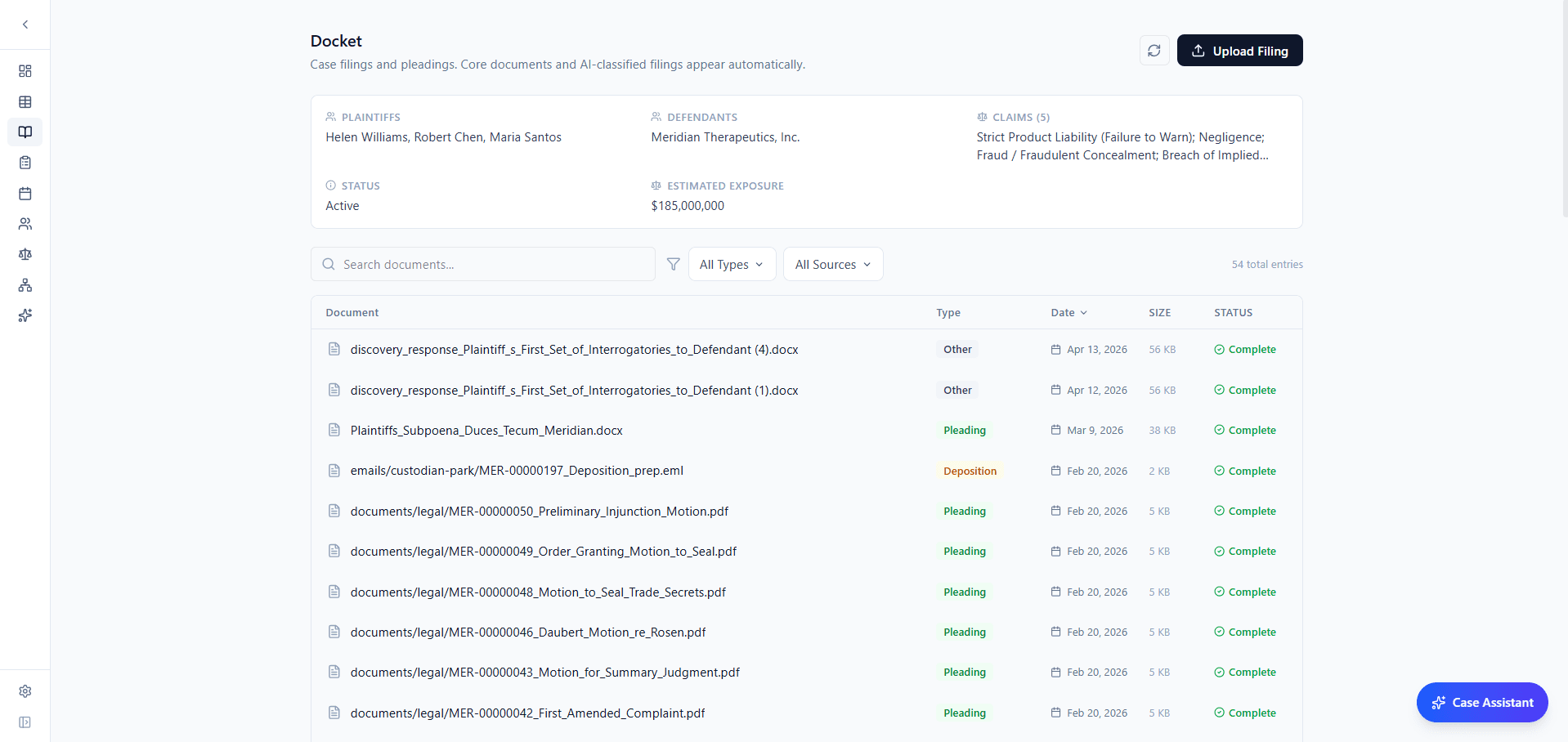Click the 54 total entries count
The image size is (1568, 742).
pos(1267,265)
